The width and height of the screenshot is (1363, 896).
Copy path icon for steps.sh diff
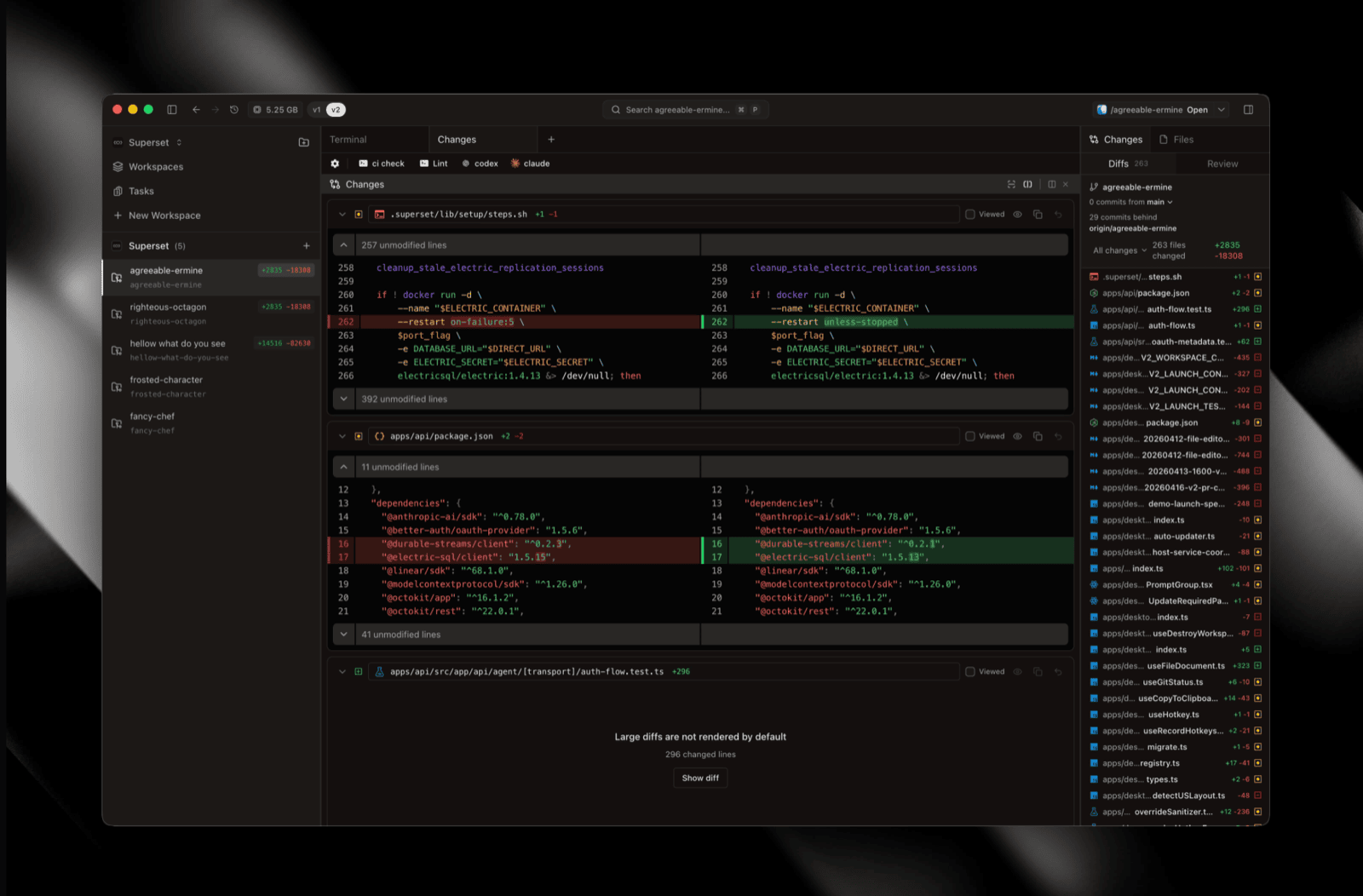[x=1038, y=215]
